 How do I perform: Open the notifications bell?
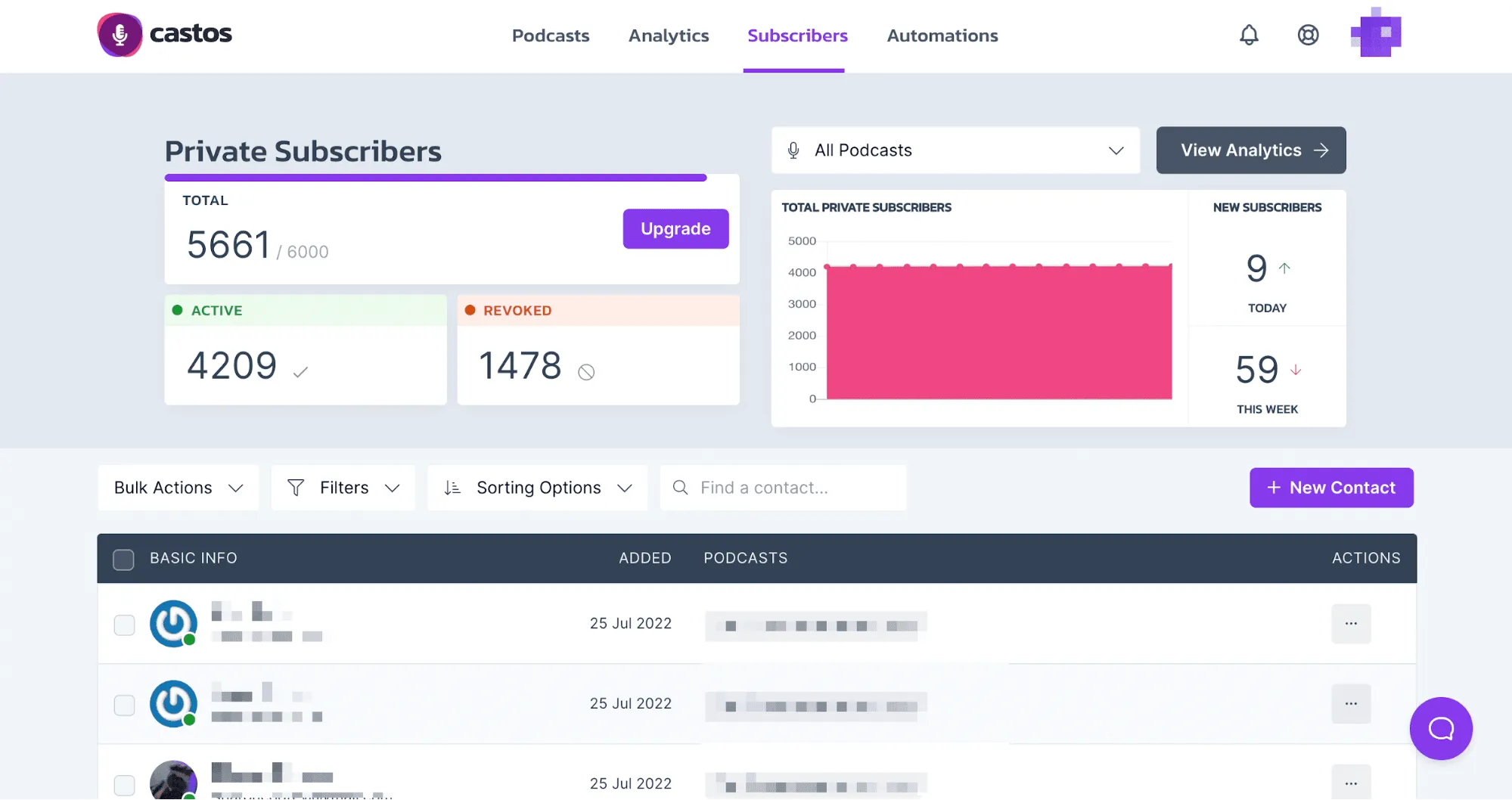pos(1249,35)
